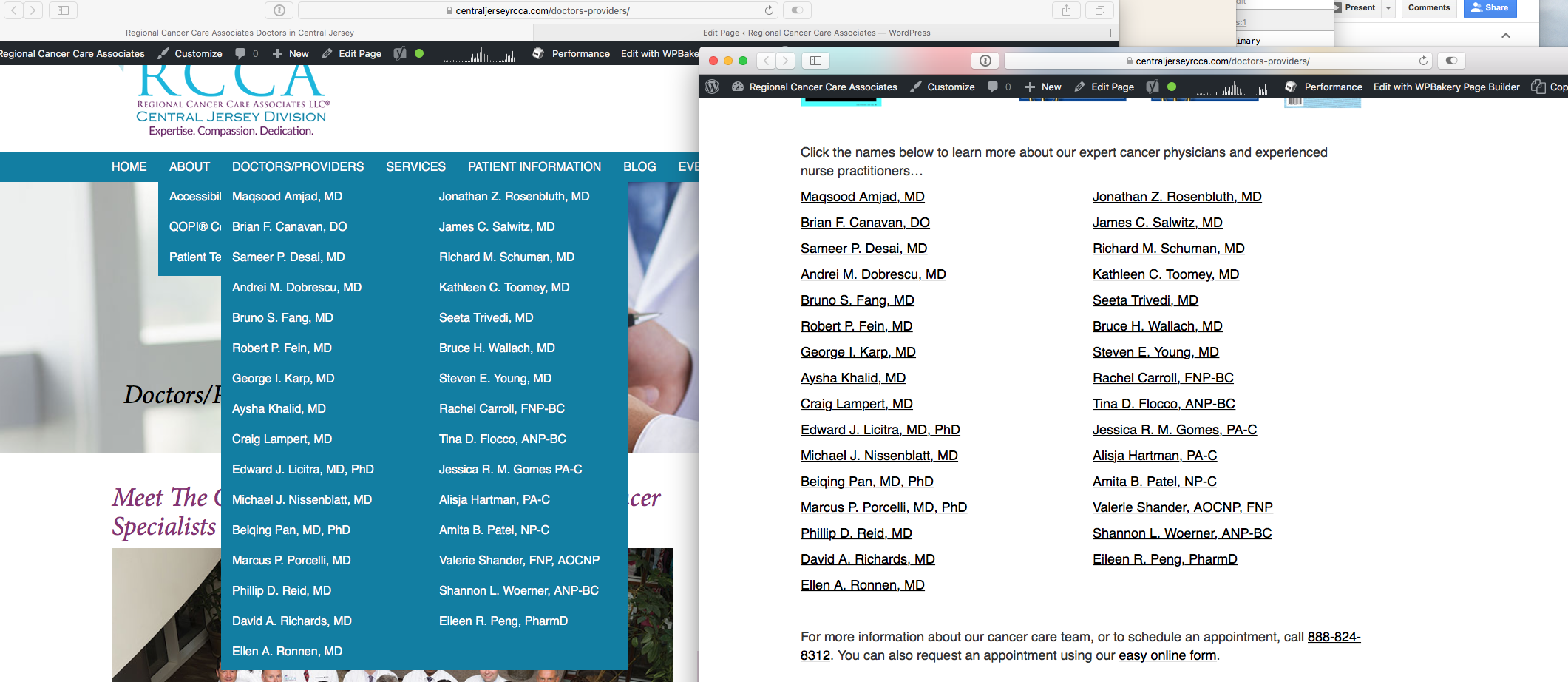This screenshot has height=682, width=1568.
Task: Go forward in the rear Safari window
Action: [33, 10]
